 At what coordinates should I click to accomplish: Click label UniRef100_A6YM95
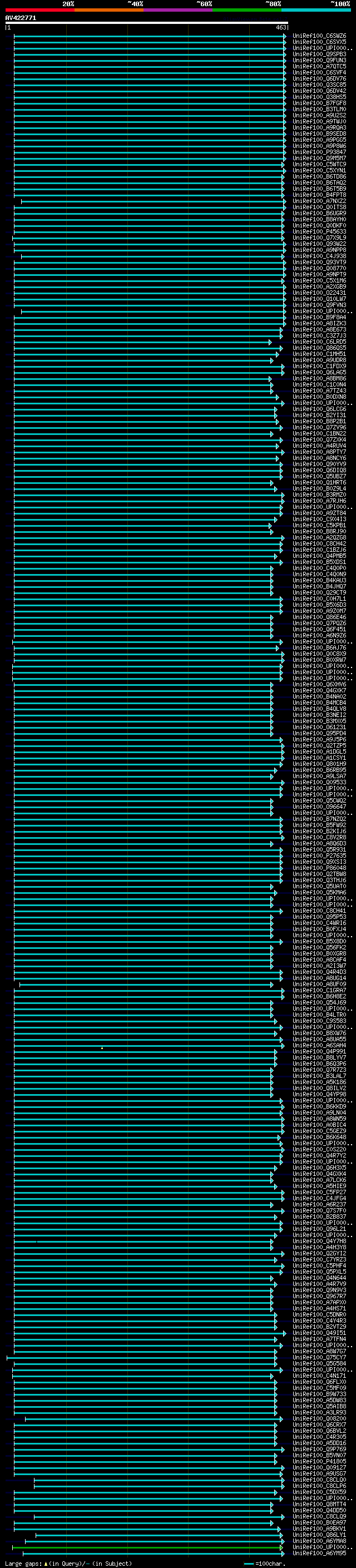click(x=319, y=1553)
